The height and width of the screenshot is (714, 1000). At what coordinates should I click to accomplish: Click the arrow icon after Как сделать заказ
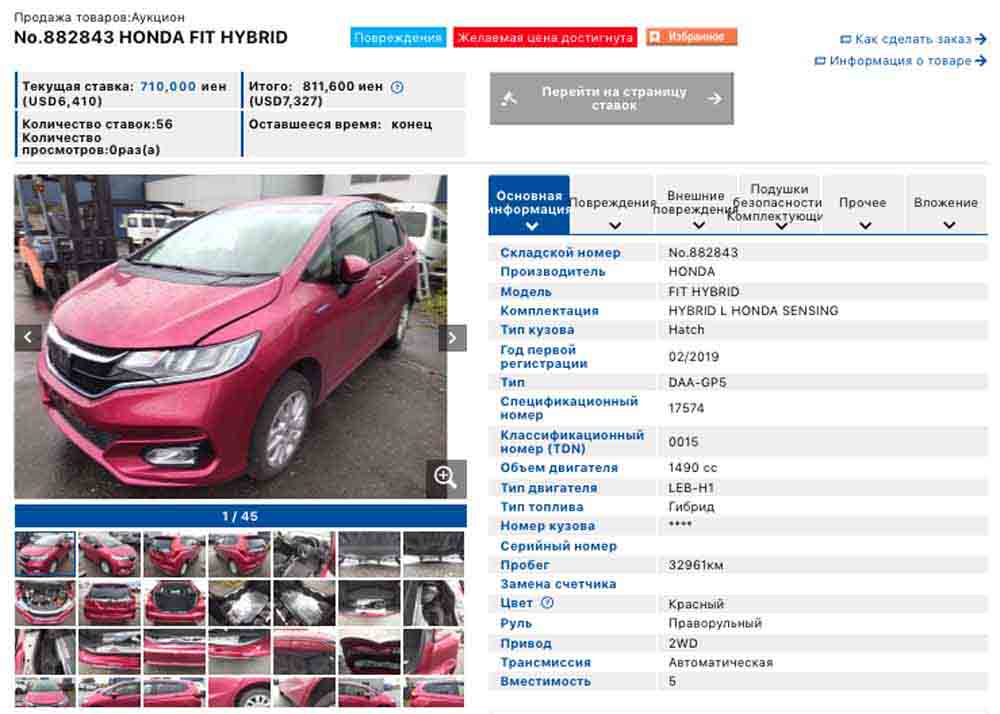pyautogui.click(x=981, y=39)
